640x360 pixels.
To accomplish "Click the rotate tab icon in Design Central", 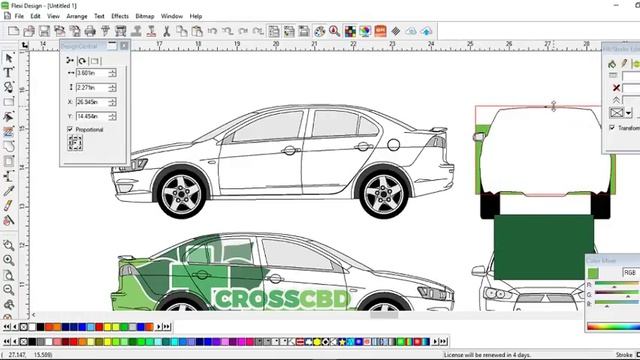I will (82, 61).
